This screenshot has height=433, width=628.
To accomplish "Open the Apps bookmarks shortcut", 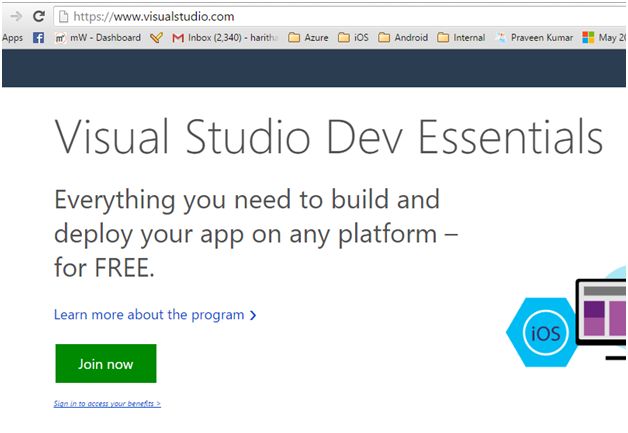I will pyautogui.click(x=12, y=38).
